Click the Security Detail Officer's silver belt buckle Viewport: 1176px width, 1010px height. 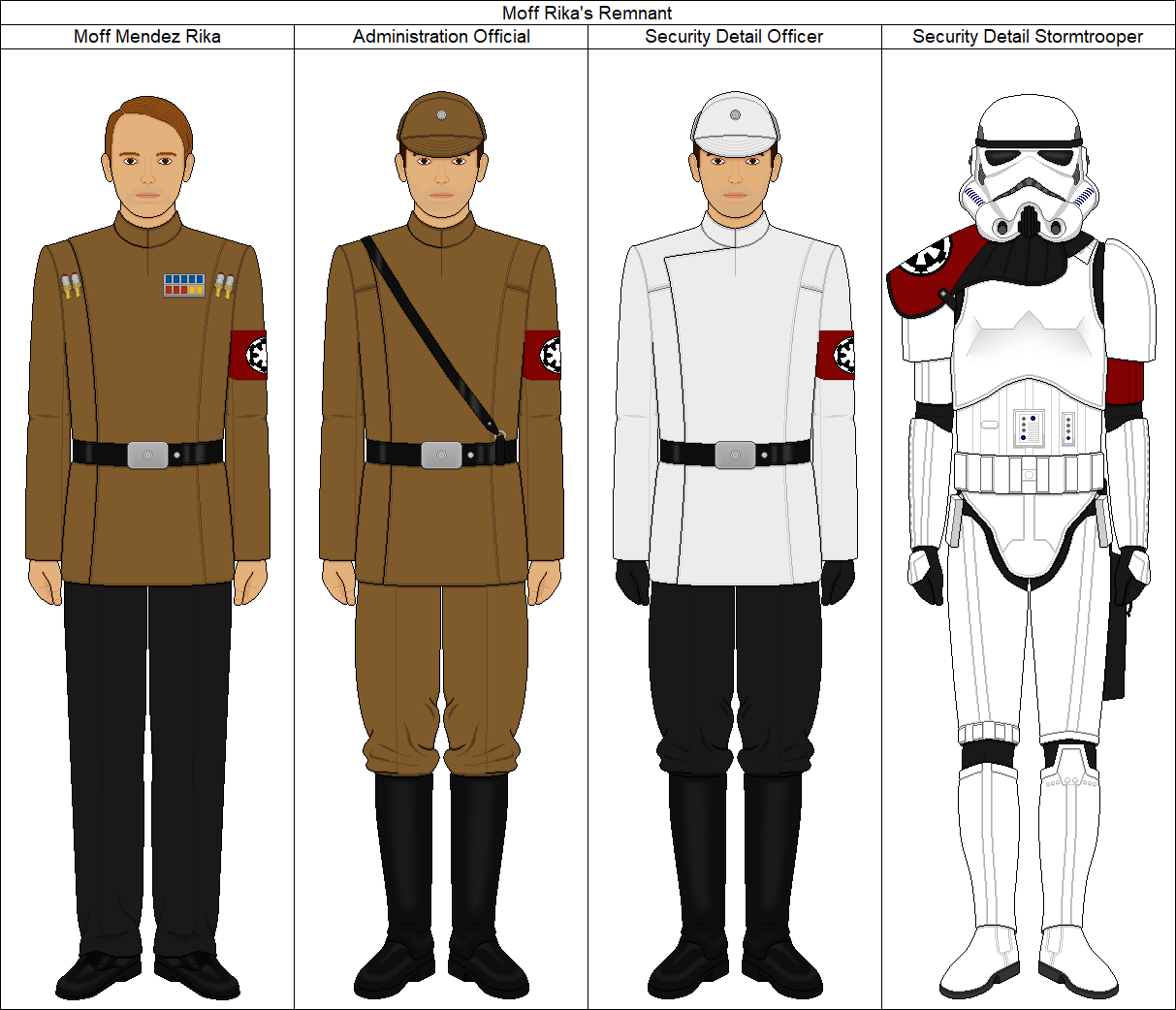pos(735,455)
